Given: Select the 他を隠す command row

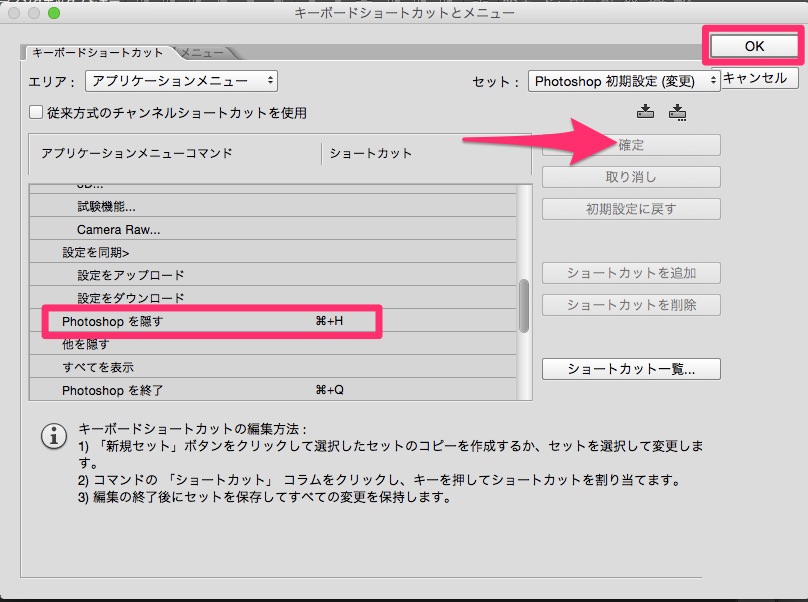Looking at the screenshot, I should click(x=273, y=344).
